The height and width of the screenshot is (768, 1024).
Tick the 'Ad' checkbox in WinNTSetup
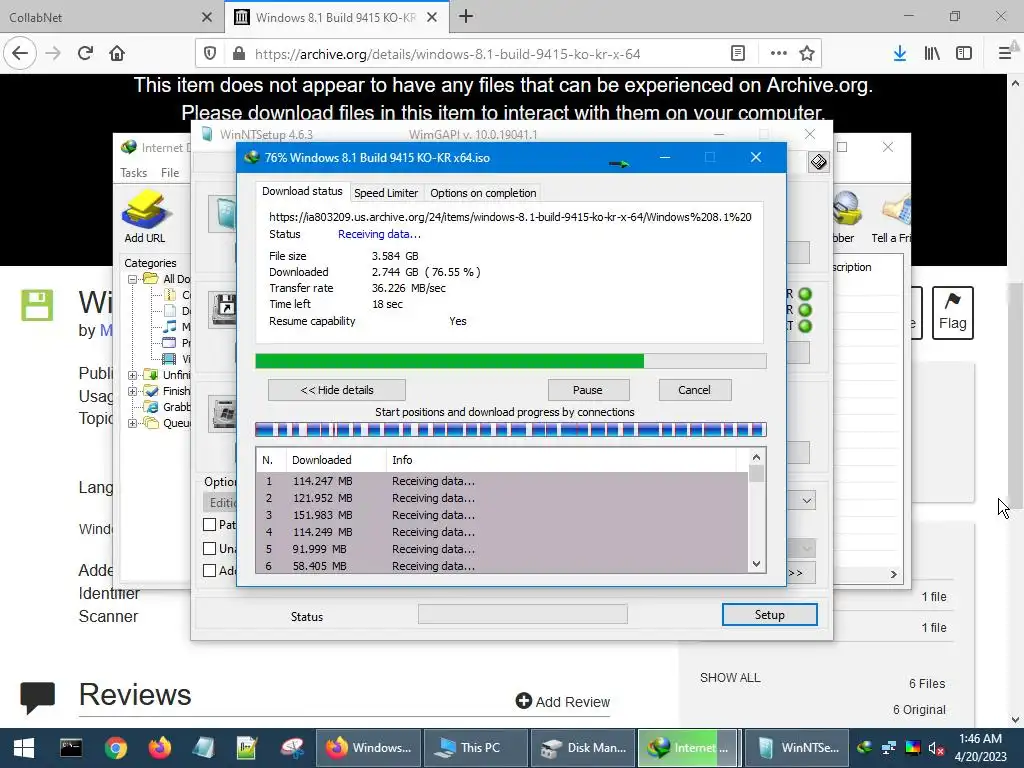tap(210, 571)
